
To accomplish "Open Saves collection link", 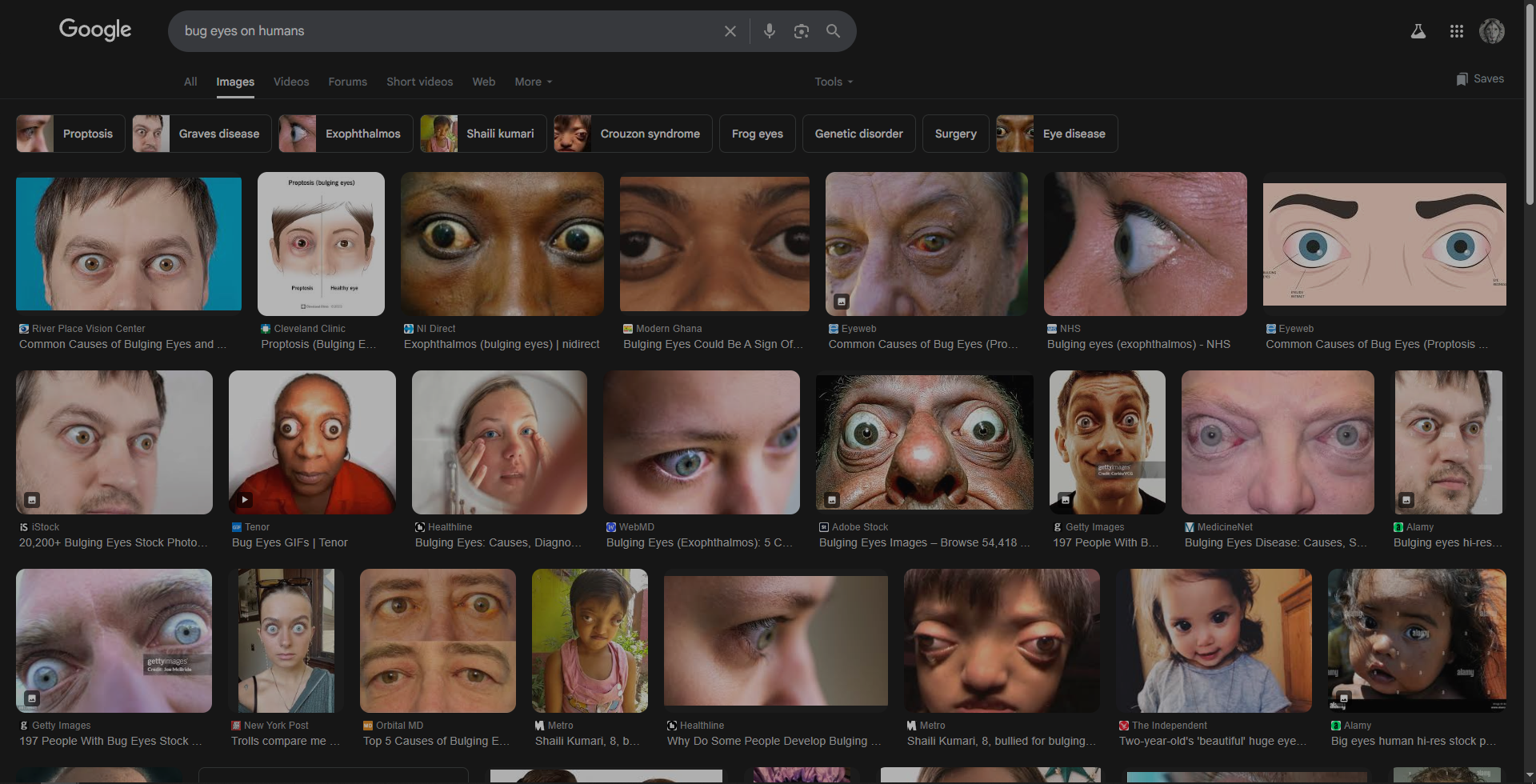I will pos(1480,78).
